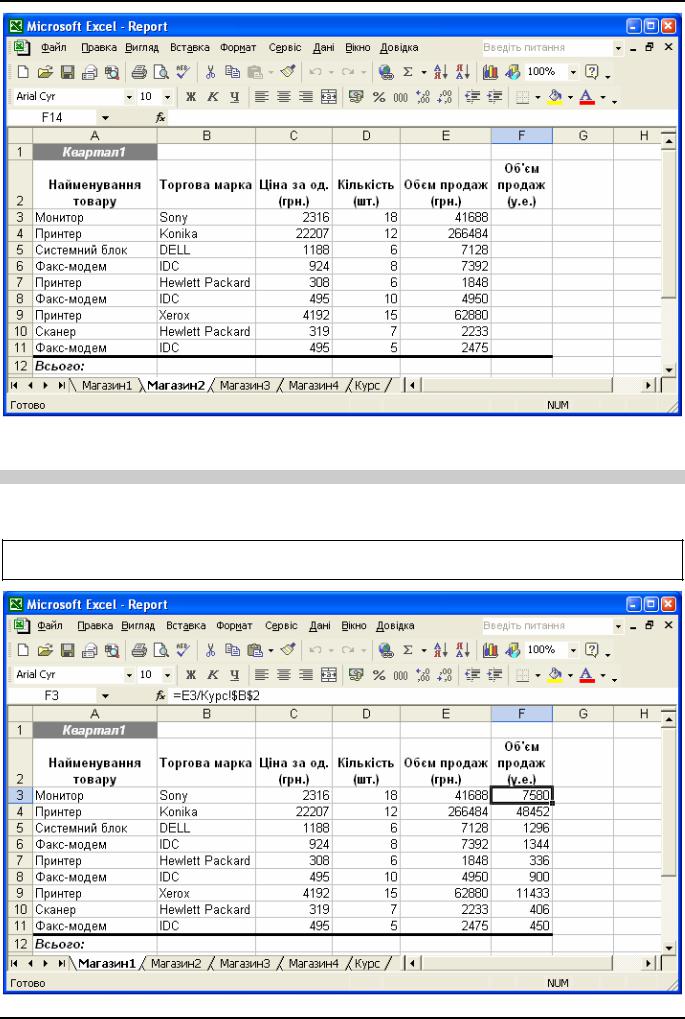
Task: Open font size 10 dropdown in upper window
Action: click(x=168, y=97)
